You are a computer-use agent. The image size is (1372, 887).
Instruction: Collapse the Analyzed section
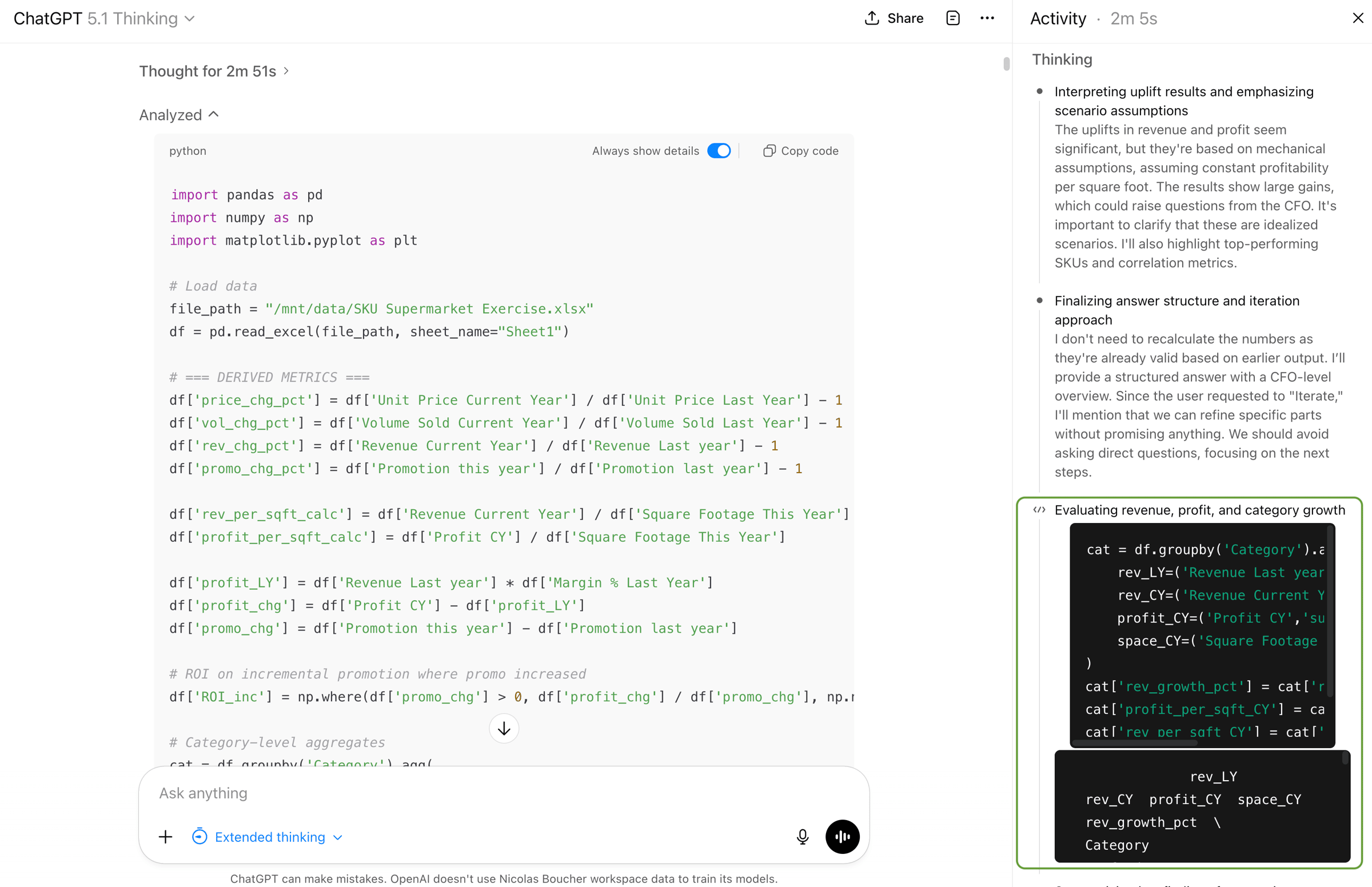[x=178, y=115]
